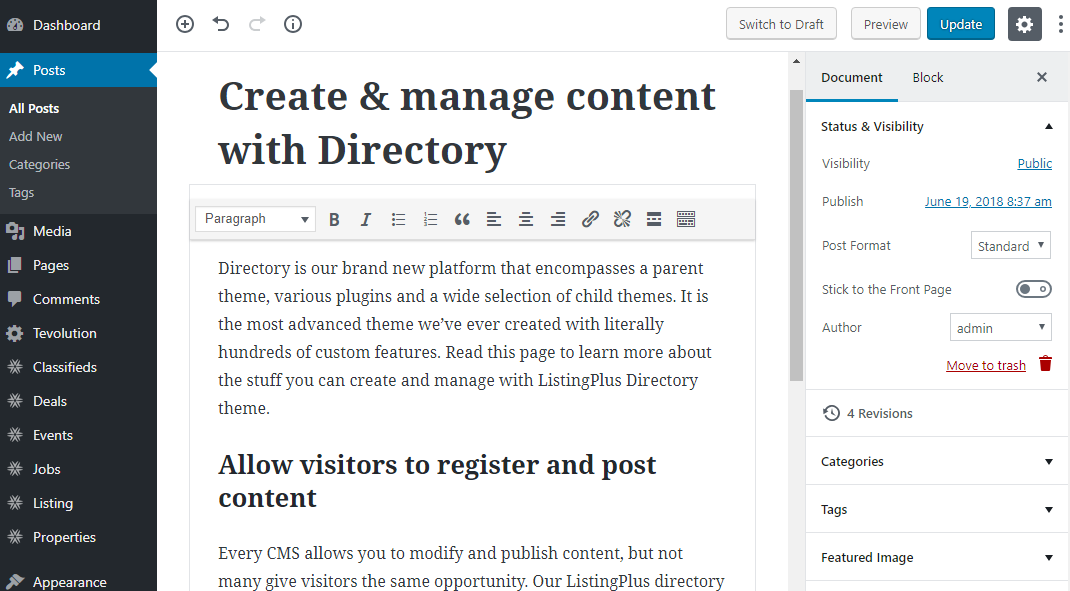Format text as a blockquote

point(462,219)
